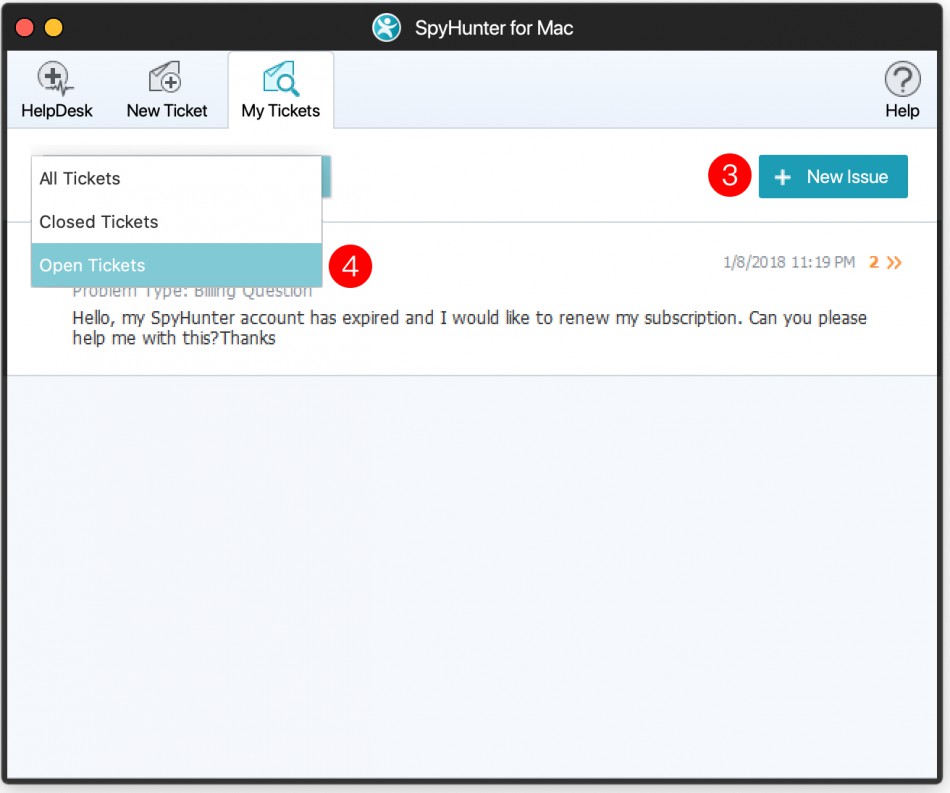Click the plus icon on New Issue

tap(783, 177)
